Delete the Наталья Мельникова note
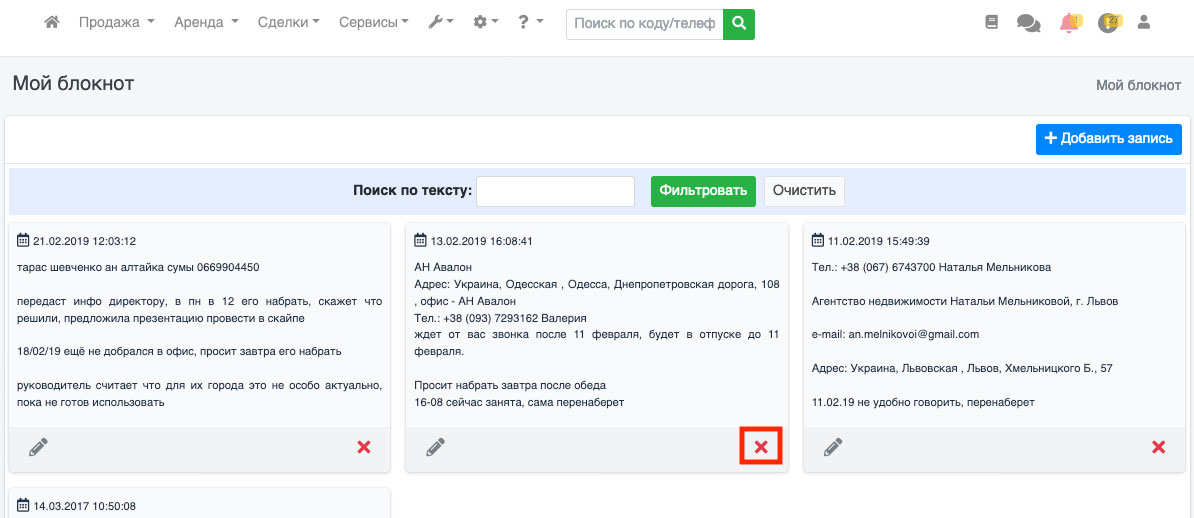 [1158, 447]
